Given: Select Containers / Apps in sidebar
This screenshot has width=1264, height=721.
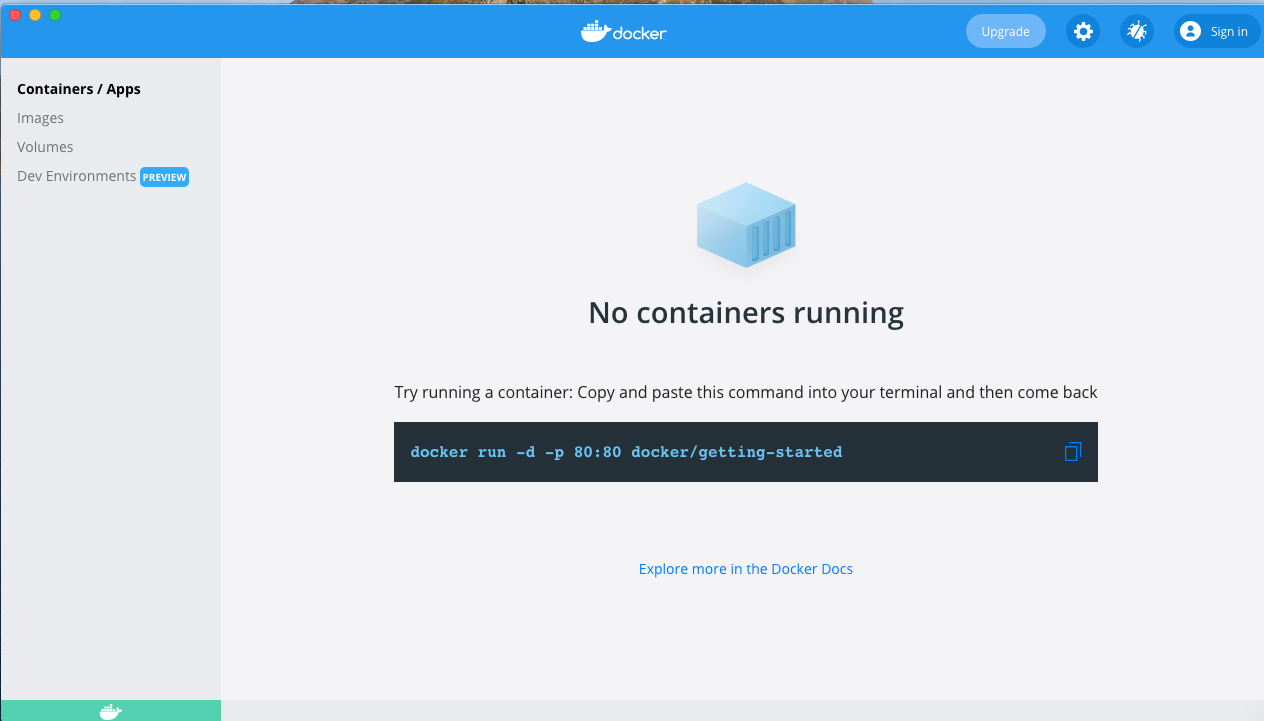Looking at the screenshot, I should click(79, 89).
